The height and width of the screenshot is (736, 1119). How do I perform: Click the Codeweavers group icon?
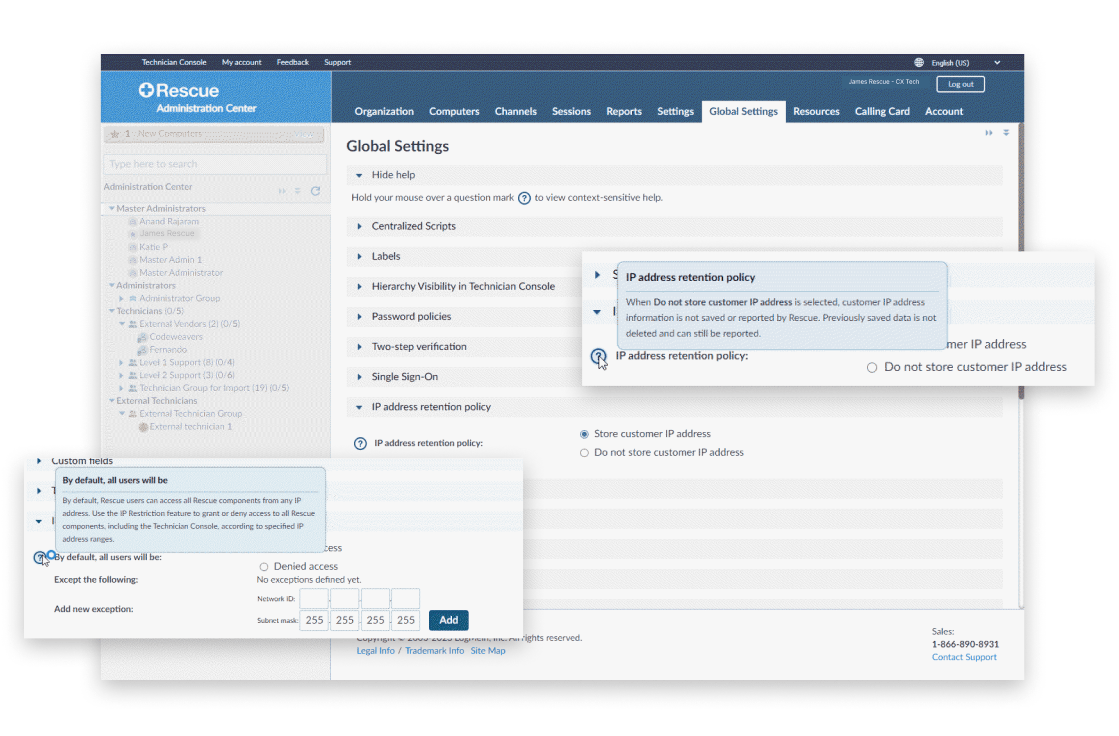(x=141, y=337)
